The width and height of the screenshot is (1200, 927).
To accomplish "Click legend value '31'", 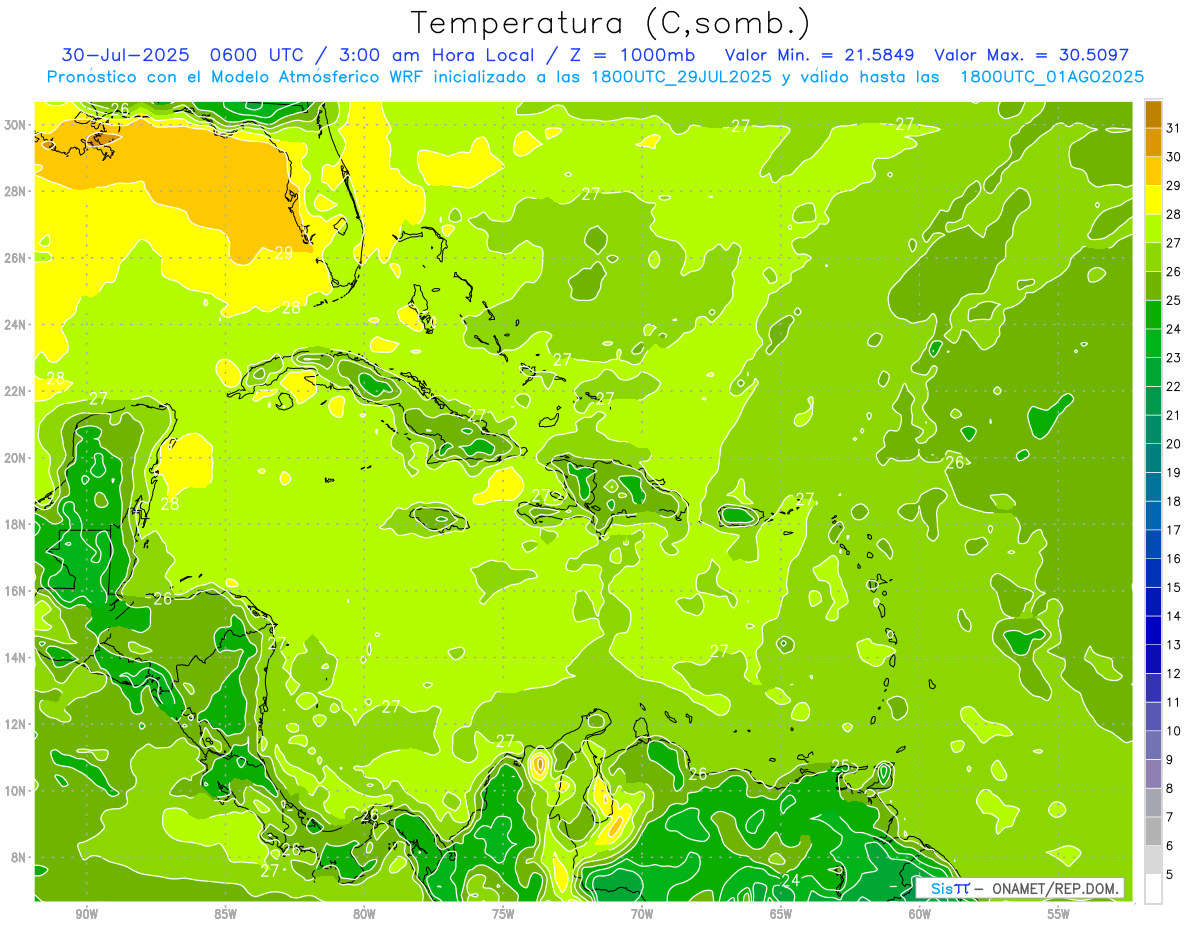I will click(1173, 128).
